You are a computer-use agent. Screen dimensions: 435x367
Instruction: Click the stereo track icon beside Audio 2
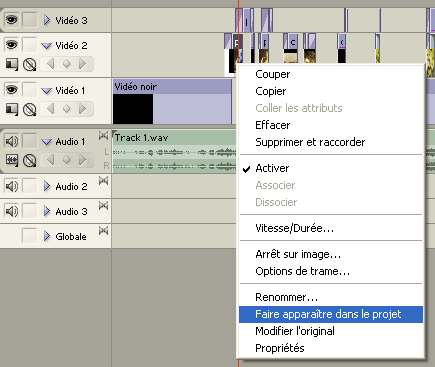(103, 181)
